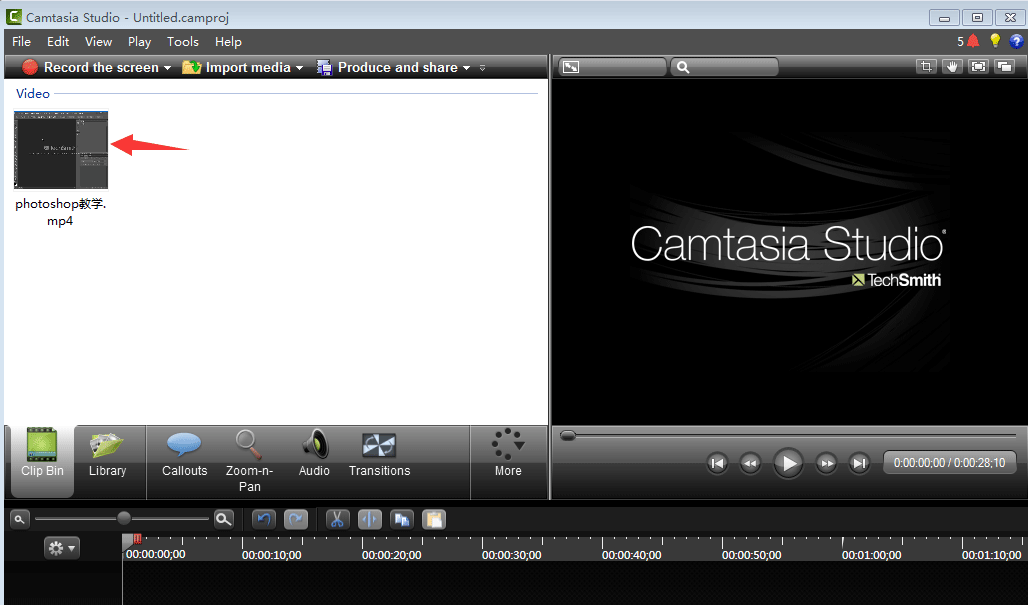Image resolution: width=1028 pixels, height=605 pixels.
Task: Select the photoshop教学.mp4 thumbnail
Action: pos(60,149)
